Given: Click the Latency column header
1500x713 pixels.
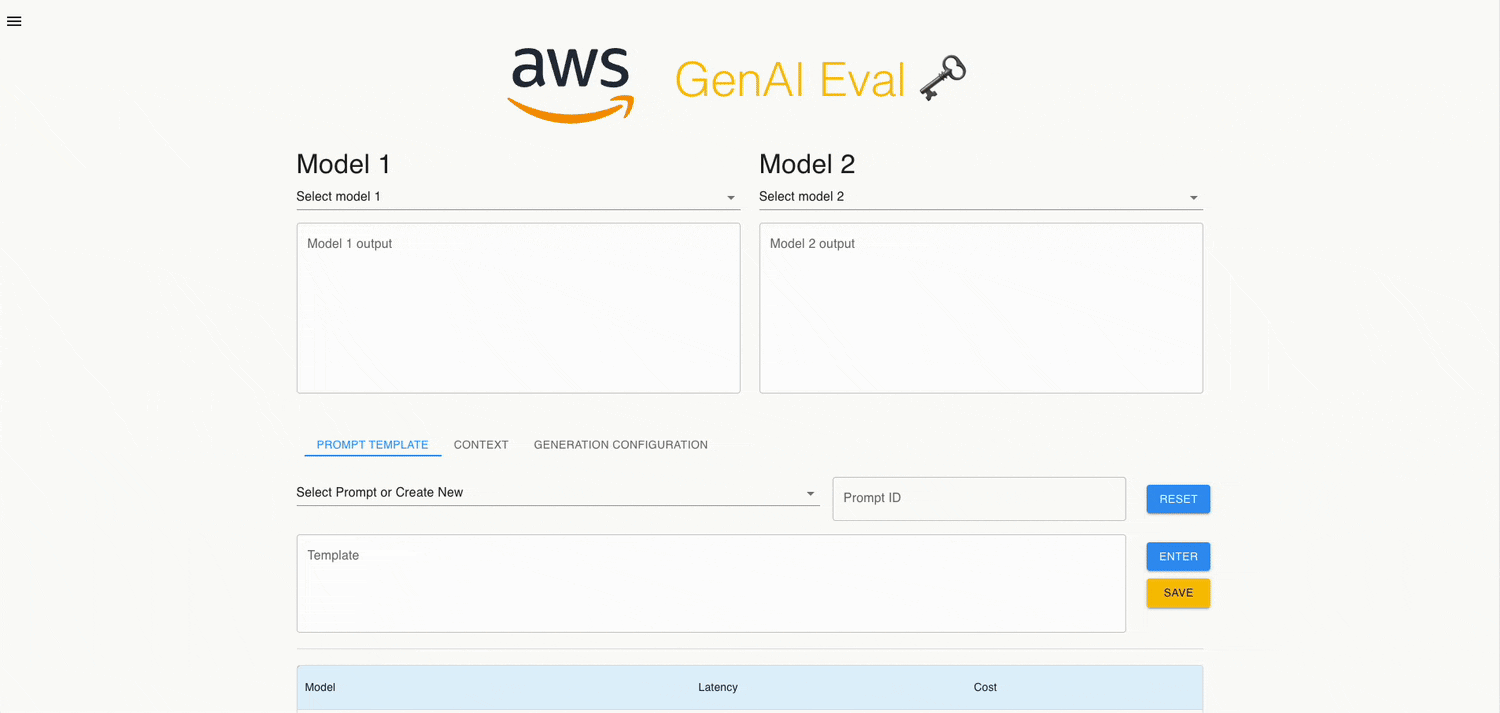Looking at the screenshot, I should click(717, 688).
